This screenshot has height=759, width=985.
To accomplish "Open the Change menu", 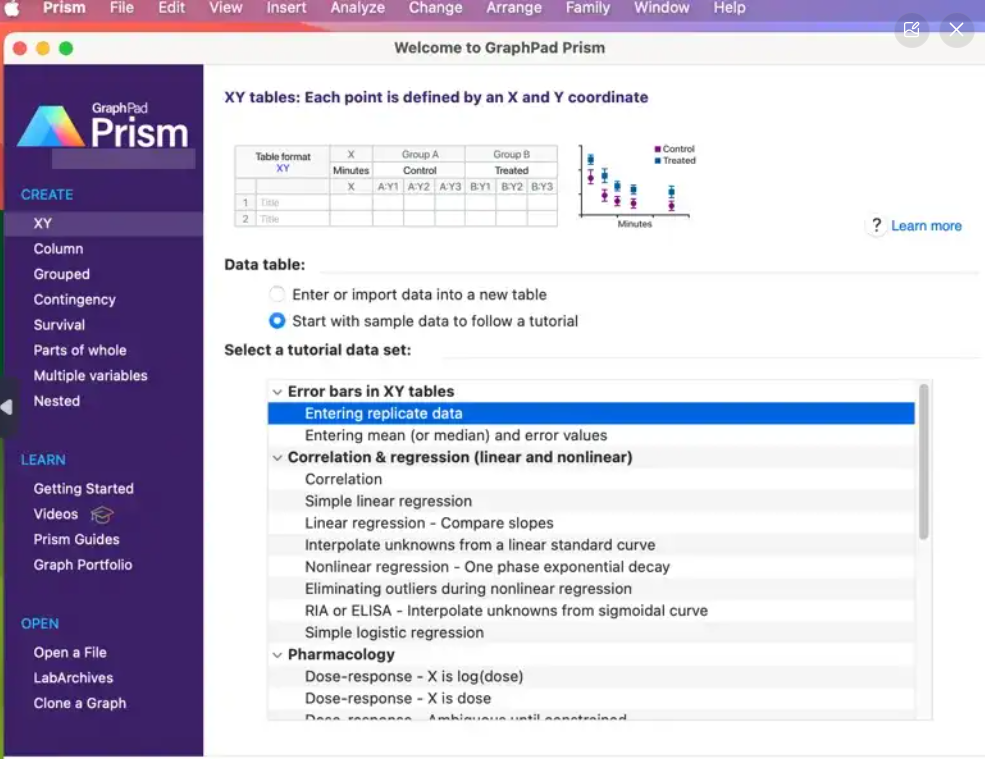I will coord(435,8).
